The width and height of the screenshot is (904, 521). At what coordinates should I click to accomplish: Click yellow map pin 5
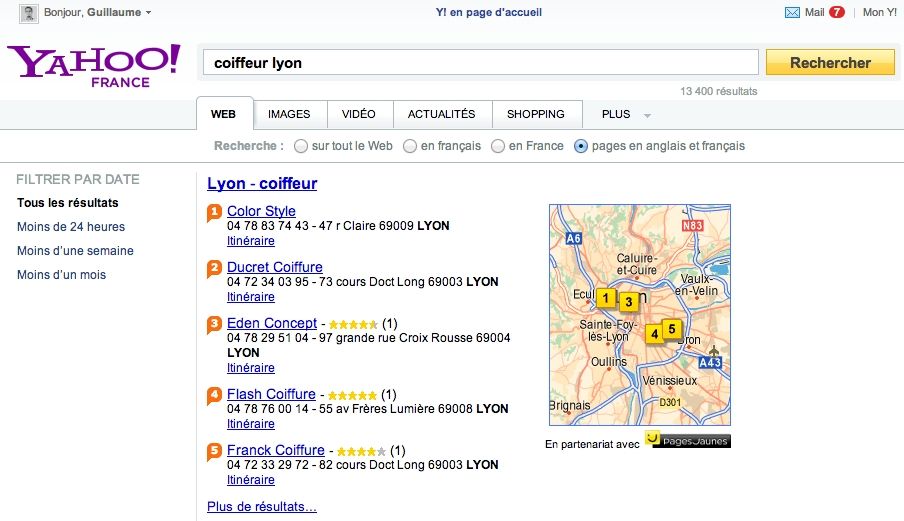point(672,329)
